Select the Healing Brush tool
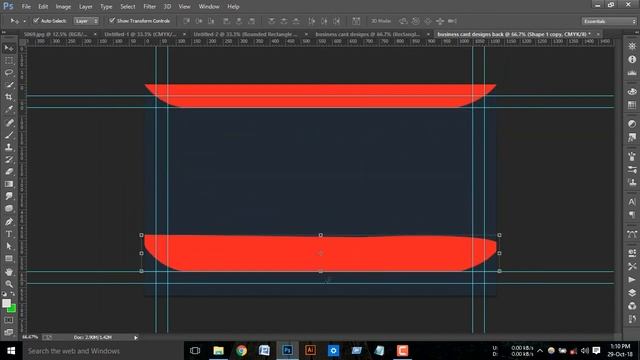 point(9,123)
